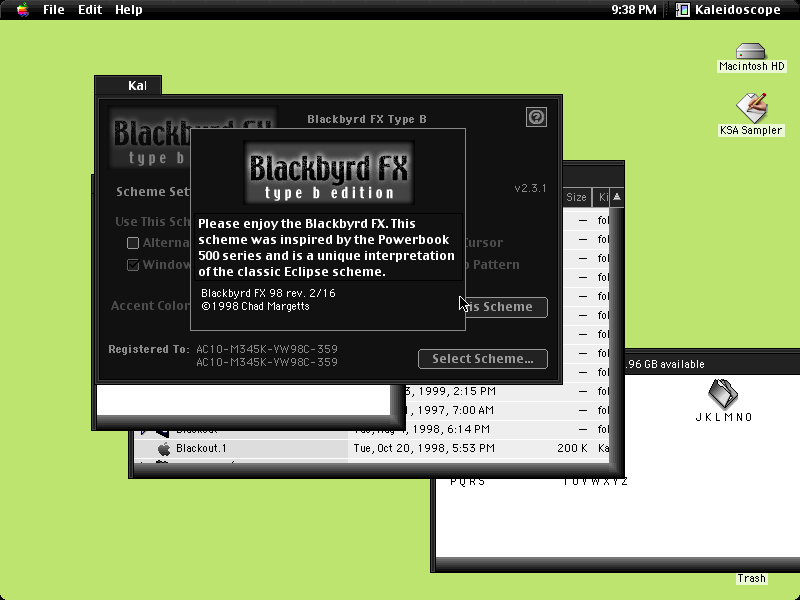The image size is (800, 600).
Task: Click the help question mark icon
Action: pos(536,117)
